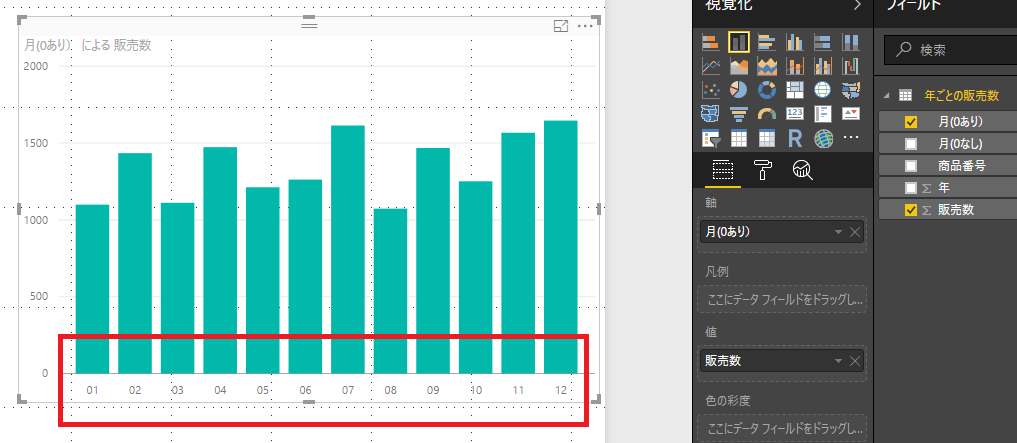Select the 12 month bar

pyautogui.click(x=560, y=247)
